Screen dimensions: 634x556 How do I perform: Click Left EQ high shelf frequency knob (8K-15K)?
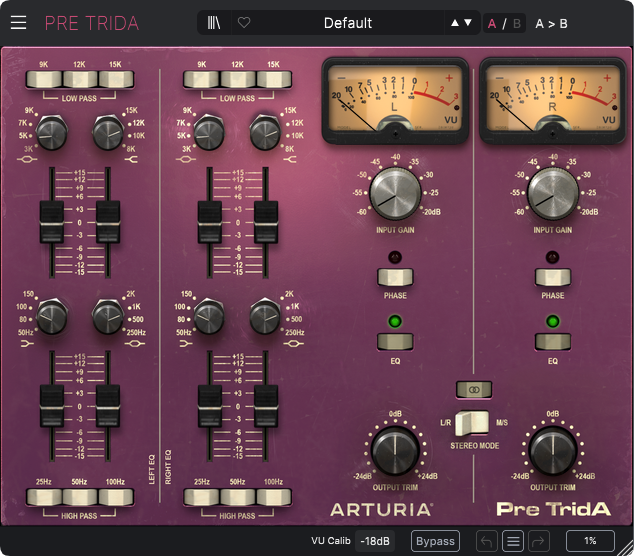(x=108, y=132)
